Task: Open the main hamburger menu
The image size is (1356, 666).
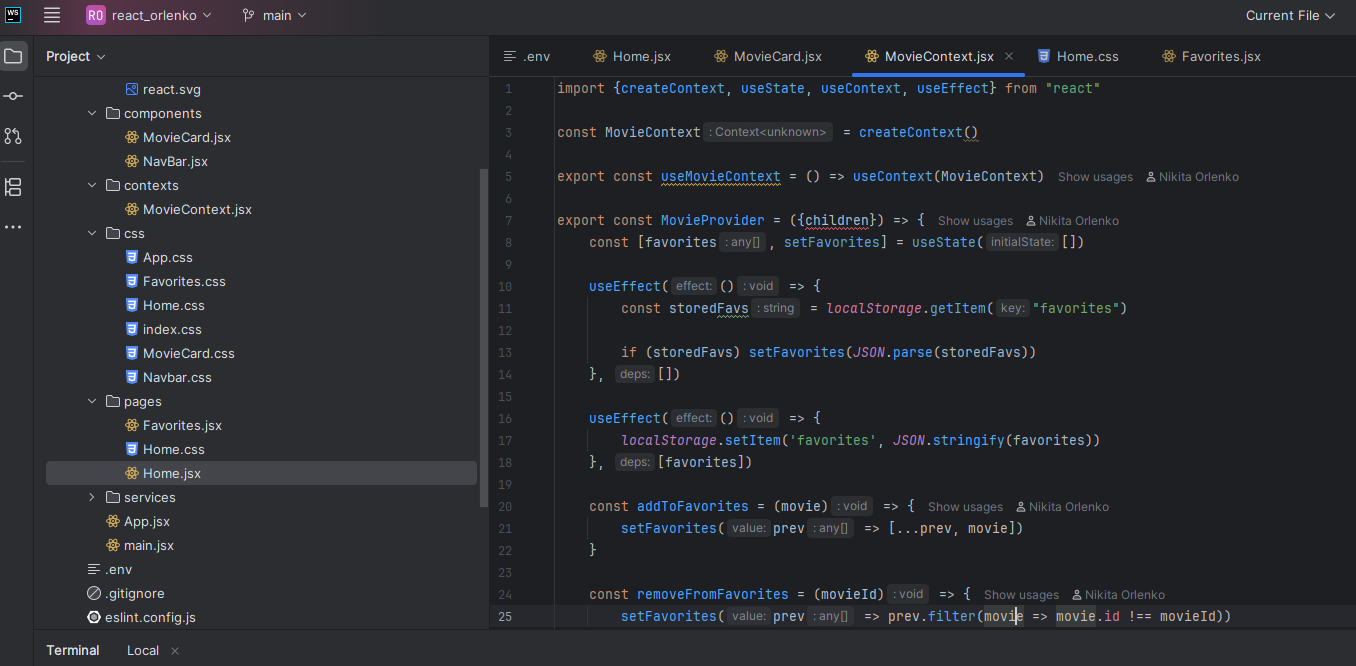Action: click(x=52, y=15)
